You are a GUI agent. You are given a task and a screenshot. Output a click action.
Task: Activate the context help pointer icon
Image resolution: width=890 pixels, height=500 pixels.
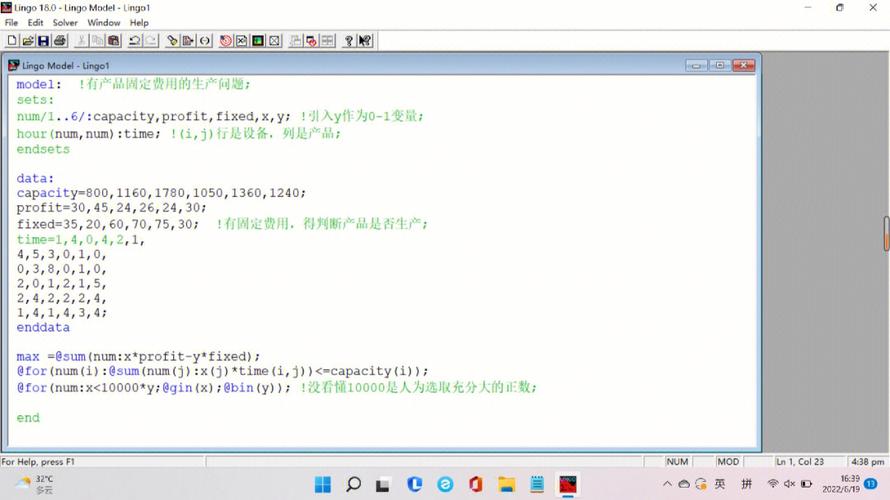coord(365,41)
